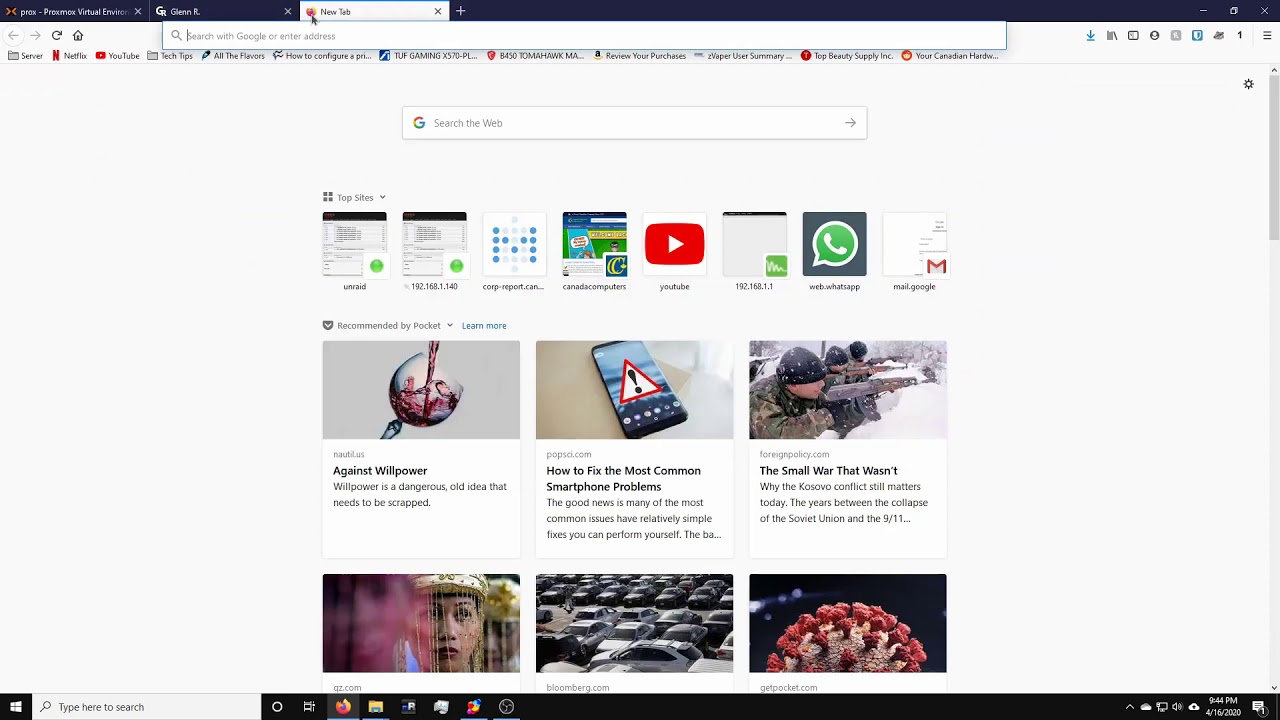Focus the Search the Web field
The width and height of the screenshot is (1280, 720).
coord(634,123)
